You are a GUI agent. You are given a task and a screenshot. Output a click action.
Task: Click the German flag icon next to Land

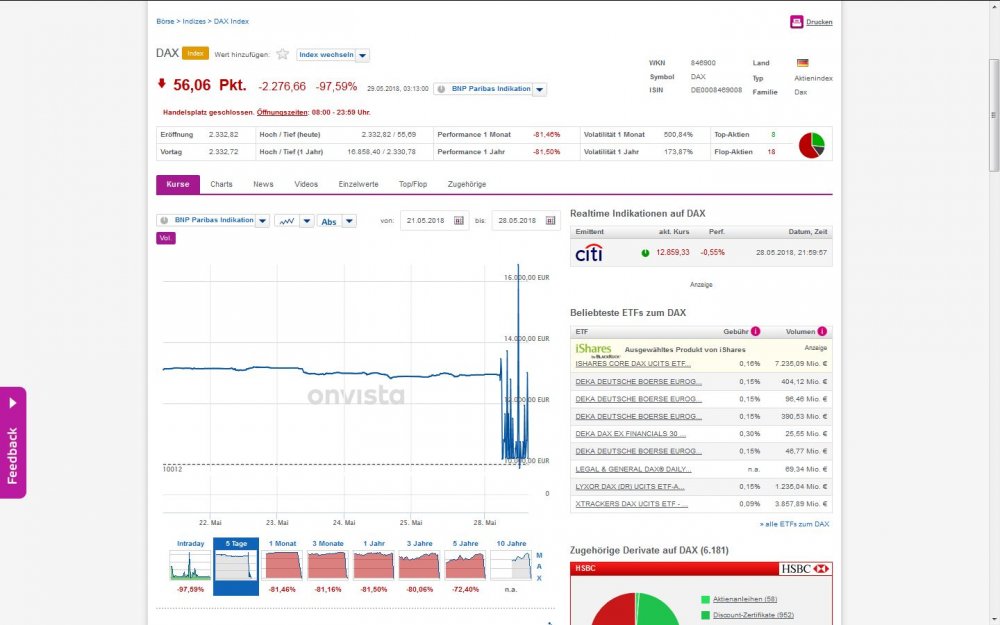(802, 62)
